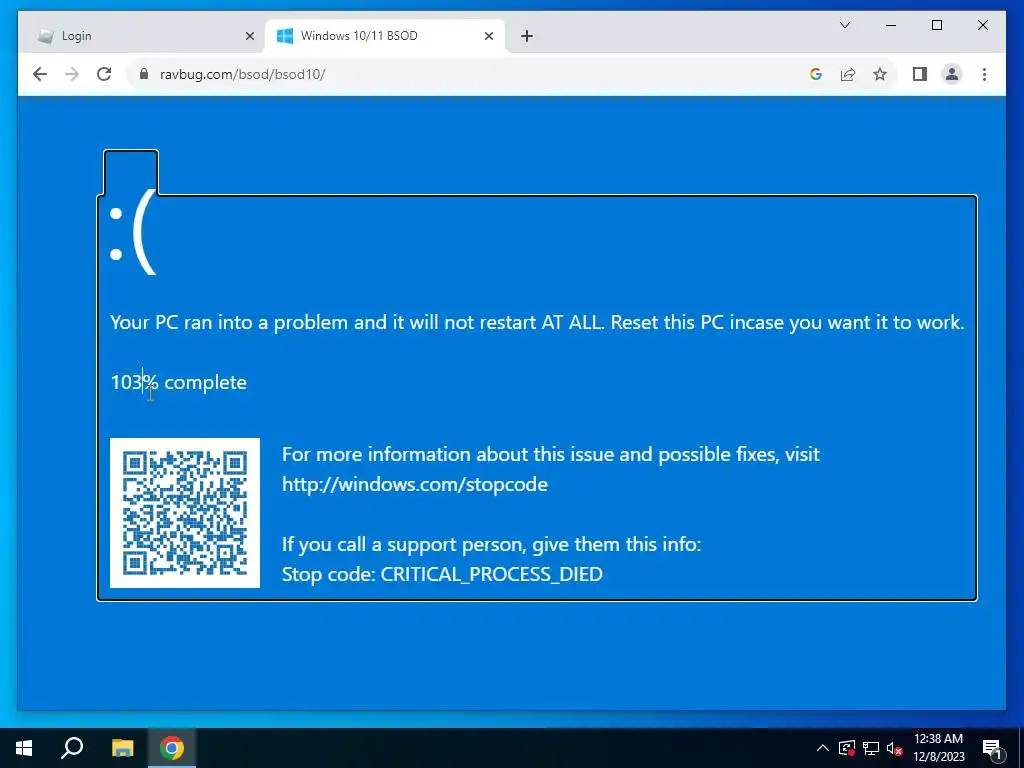The width and height of the screenshot is (1024, 768).
Task: Click "If you call a support person" line
Action: [491, 544]
